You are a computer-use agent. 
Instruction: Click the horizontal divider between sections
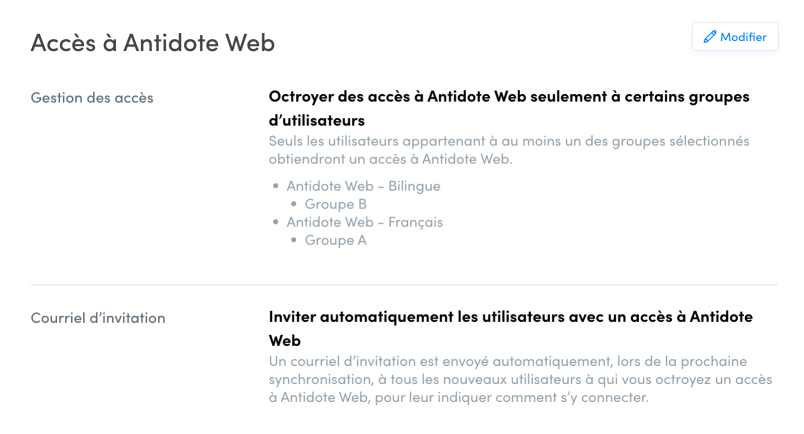point(404,284)
